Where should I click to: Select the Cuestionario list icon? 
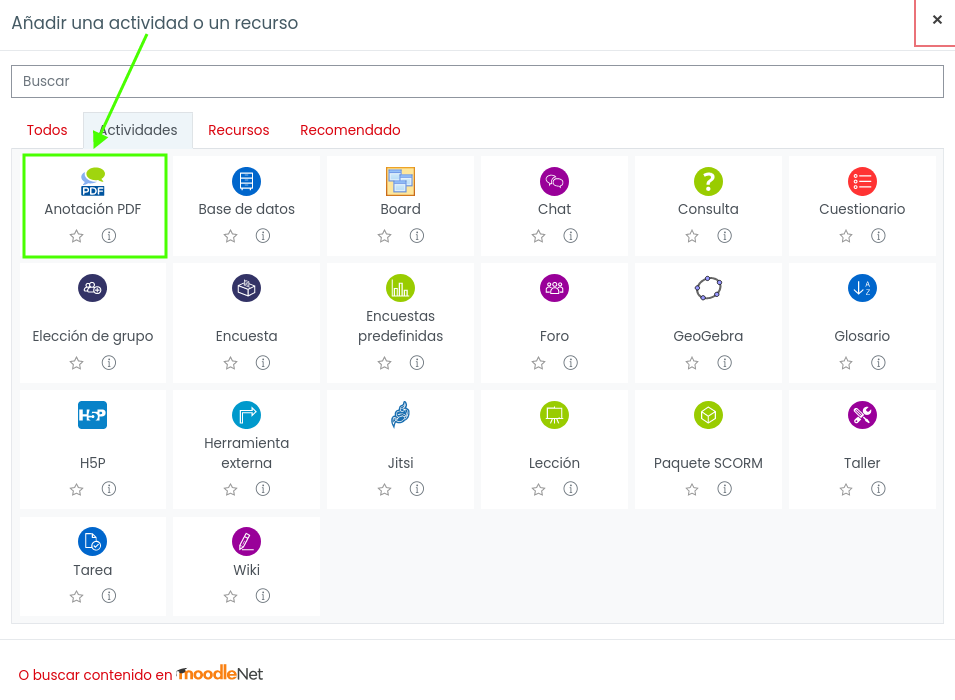point(862,182)
